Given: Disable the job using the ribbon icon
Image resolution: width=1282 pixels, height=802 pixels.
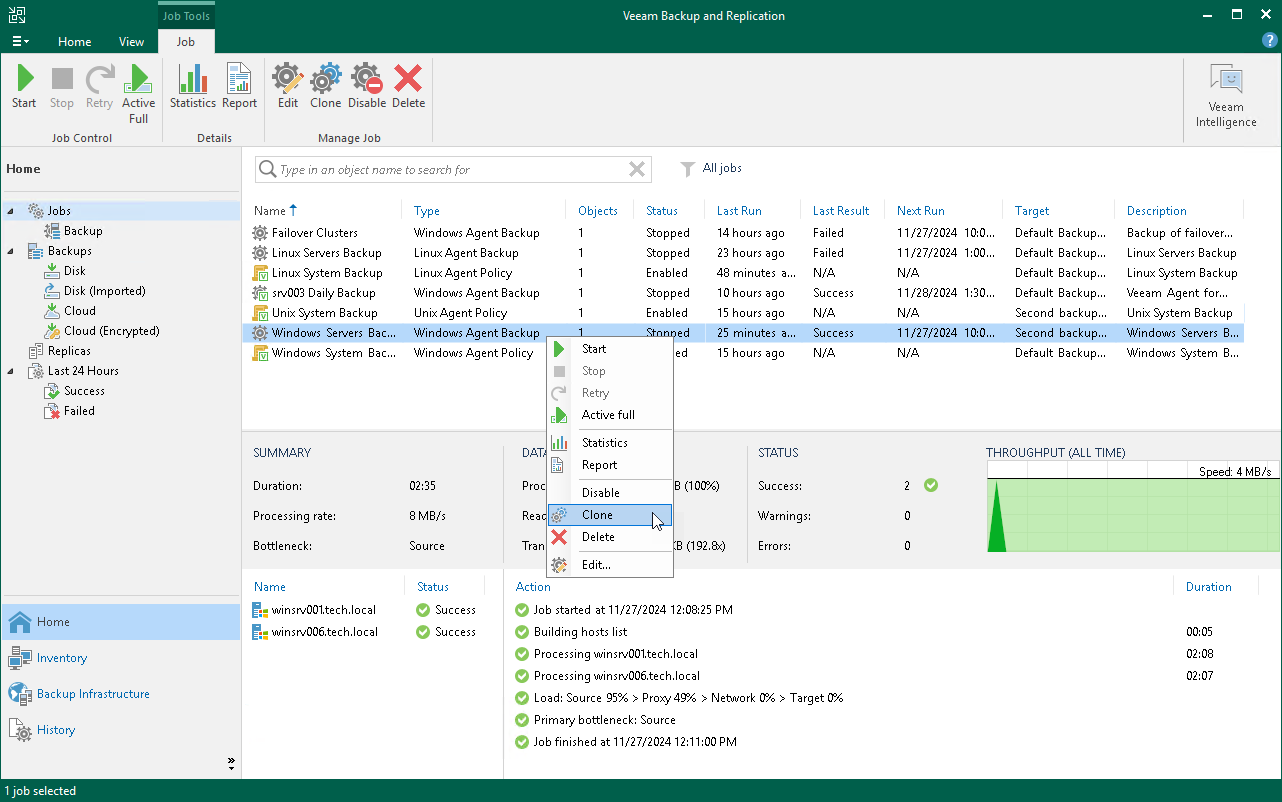Looking at the screenshot, I should coord(366,85).
